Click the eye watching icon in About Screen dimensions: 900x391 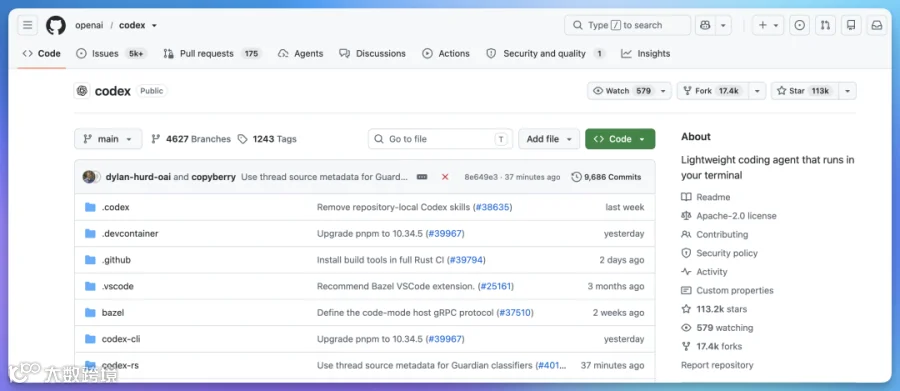pyautogui.click(x=686, y=328)
